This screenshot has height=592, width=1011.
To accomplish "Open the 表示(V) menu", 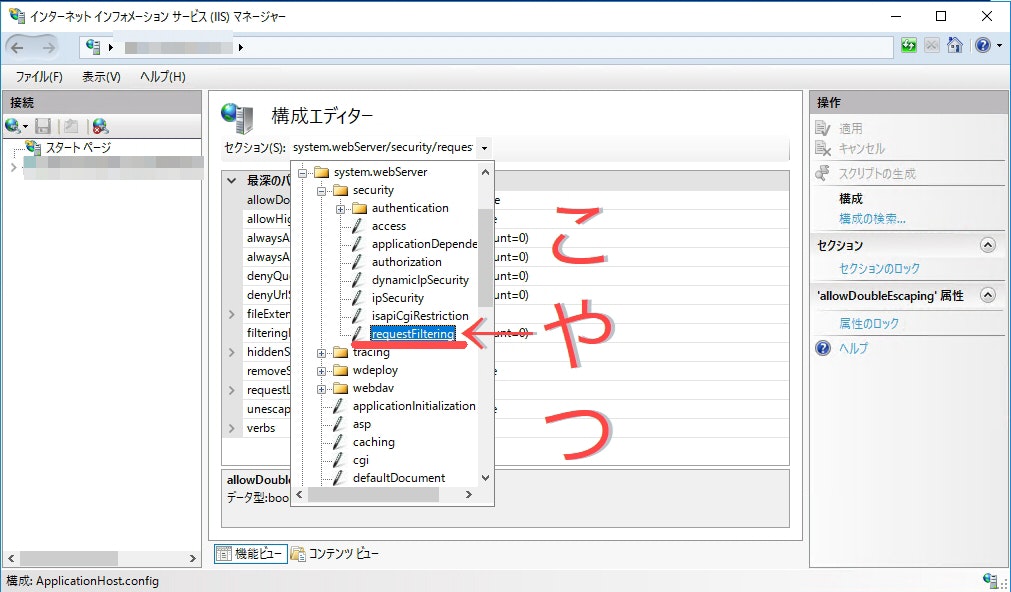I will click(101, 77).
